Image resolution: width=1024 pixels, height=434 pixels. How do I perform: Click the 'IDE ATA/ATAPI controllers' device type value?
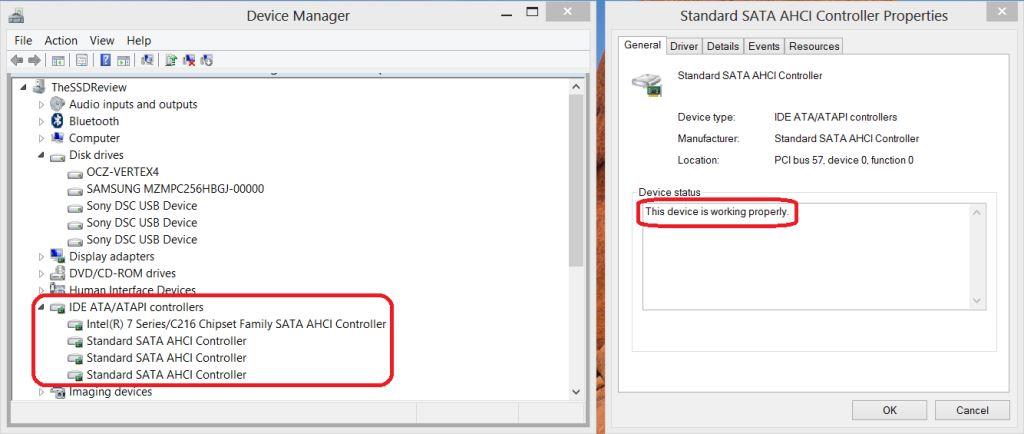tap(835, 117)
